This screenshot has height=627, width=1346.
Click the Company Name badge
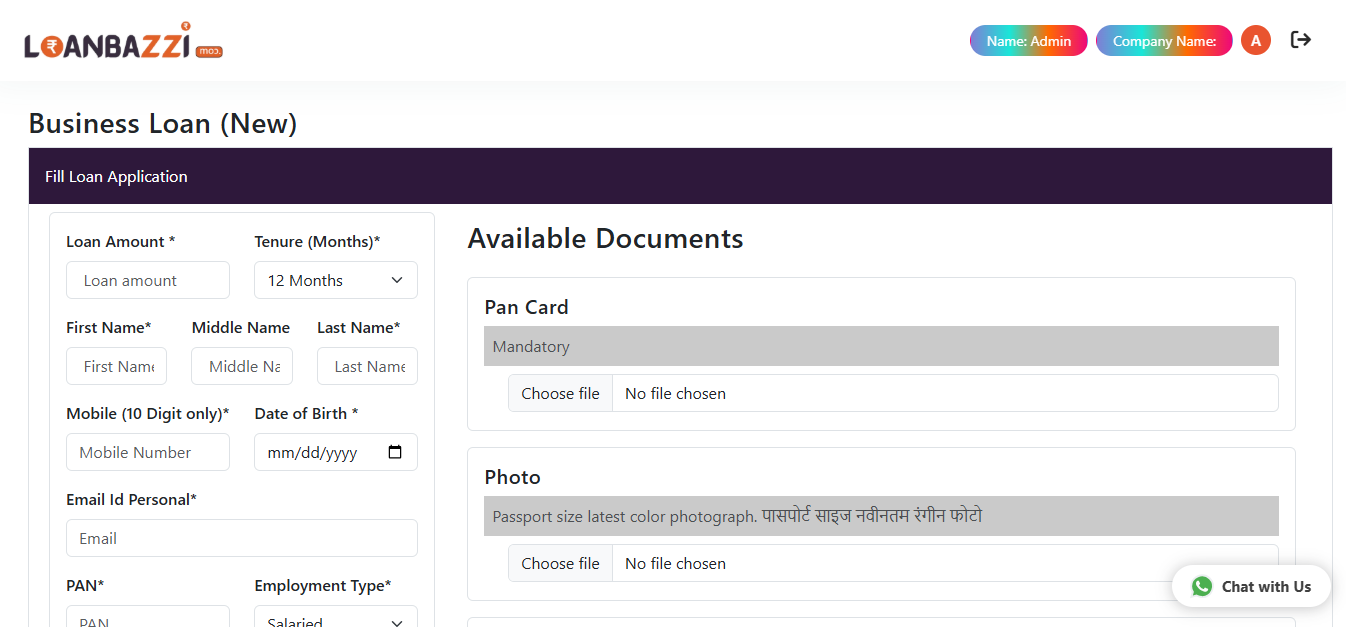[1163, 41]
